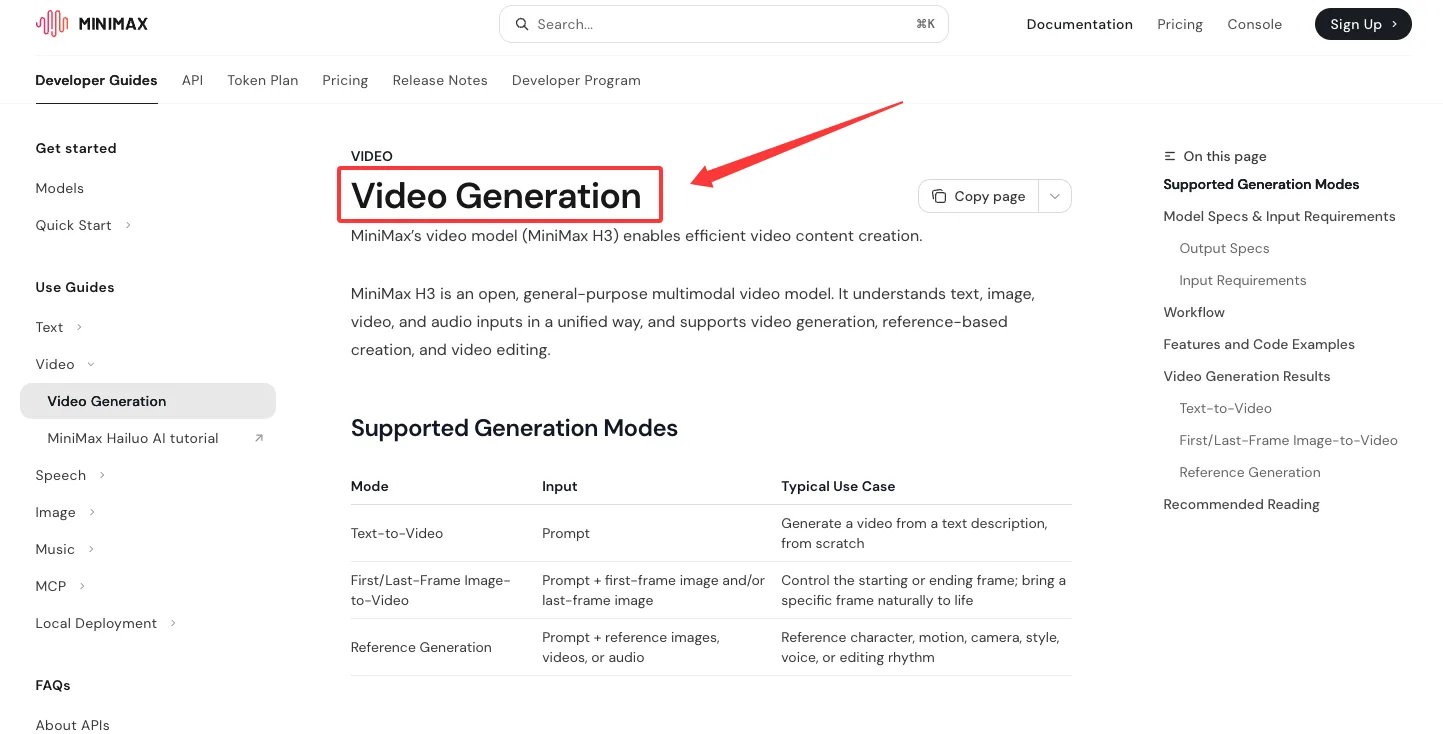Viewport: 1443px width, 734px height.
Task: Open the Developer Program tab
Action: pyautogui.click(x=576, y=80)
